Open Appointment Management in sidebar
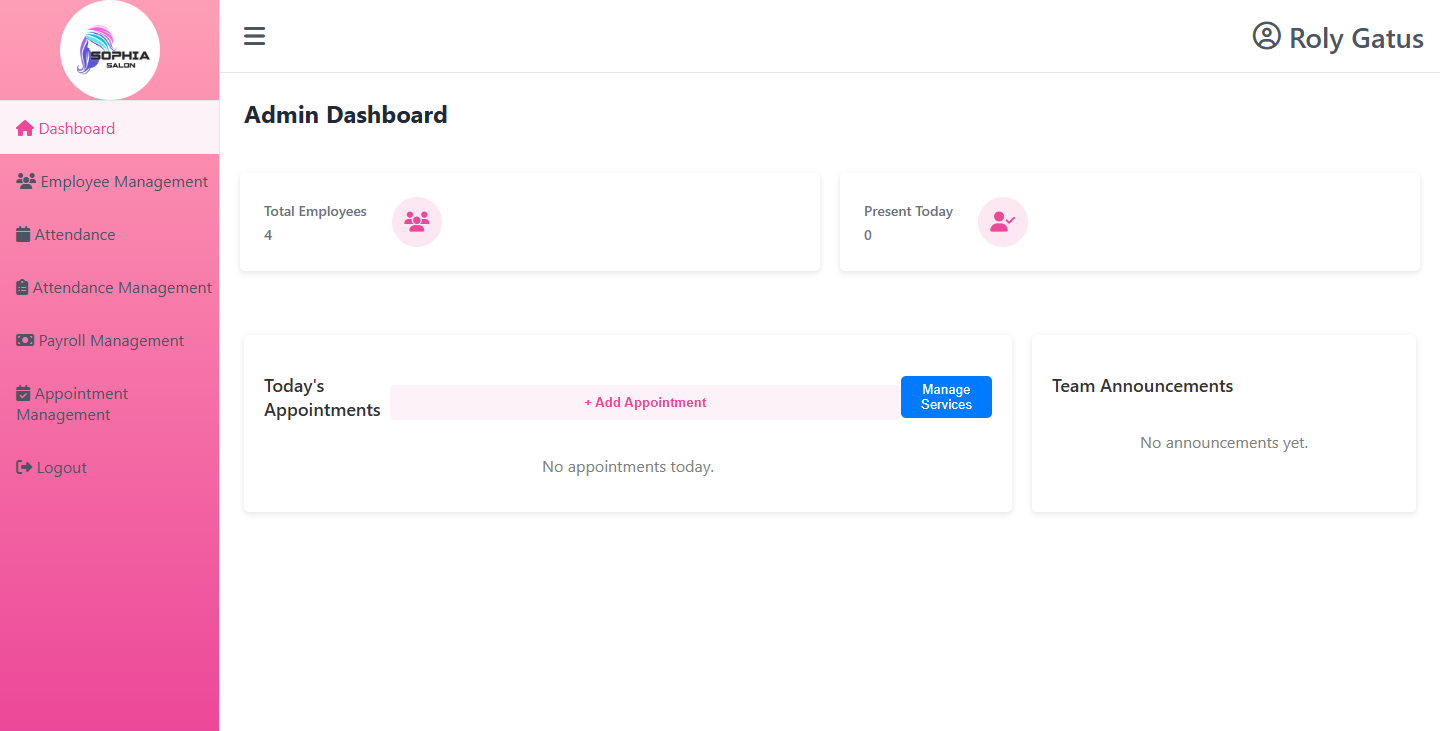 click(110, 404)
